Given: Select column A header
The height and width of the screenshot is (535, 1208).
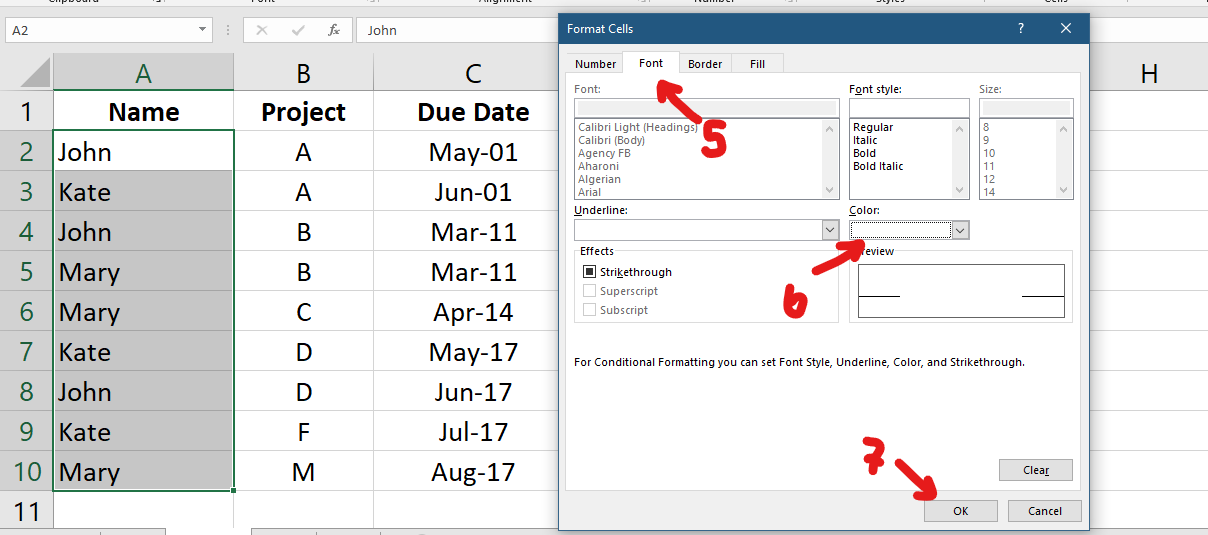Looking at the screenshot, I should [143, 72].
